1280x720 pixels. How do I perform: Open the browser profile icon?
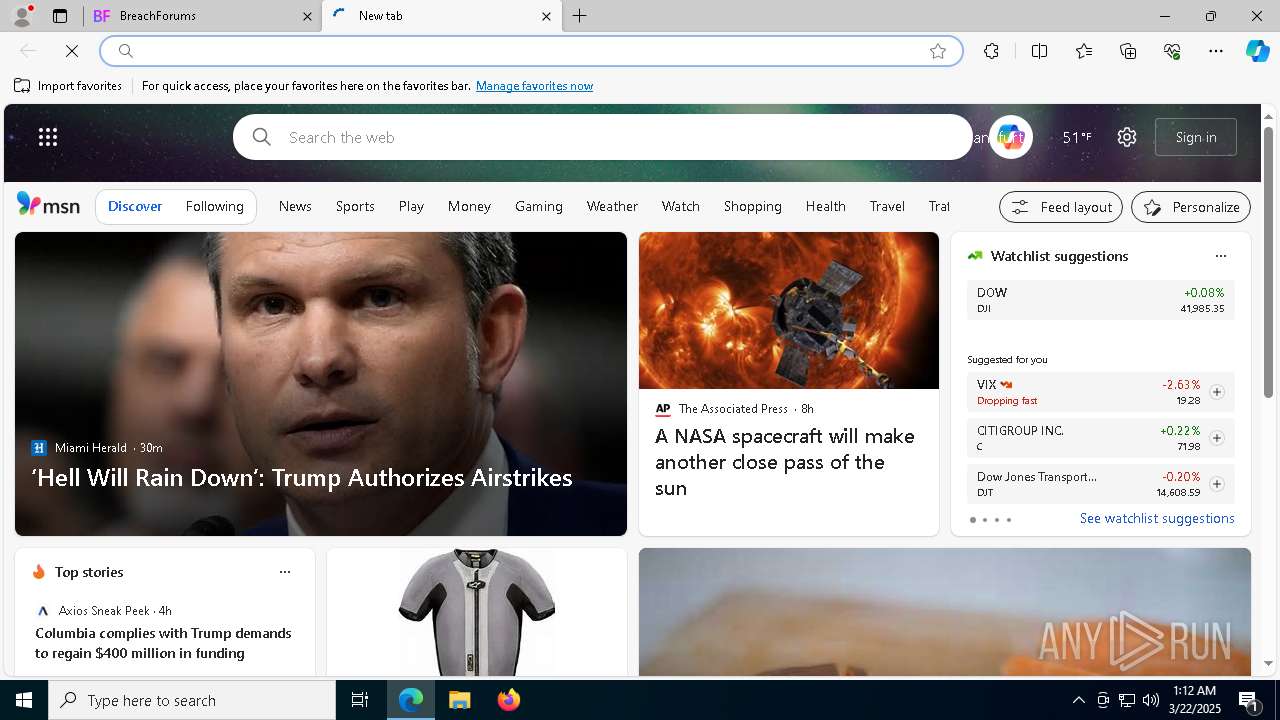(21, 16)
